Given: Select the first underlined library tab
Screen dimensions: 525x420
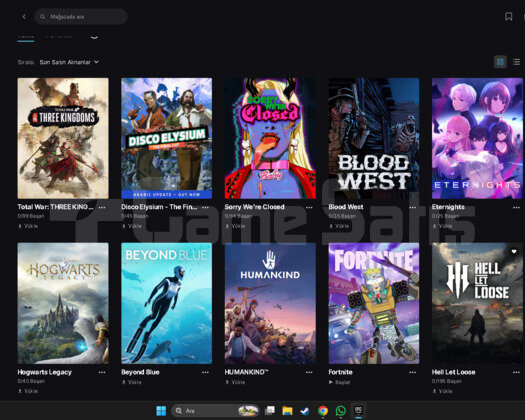Looking at the screenshot, I should tap(26, 37).
